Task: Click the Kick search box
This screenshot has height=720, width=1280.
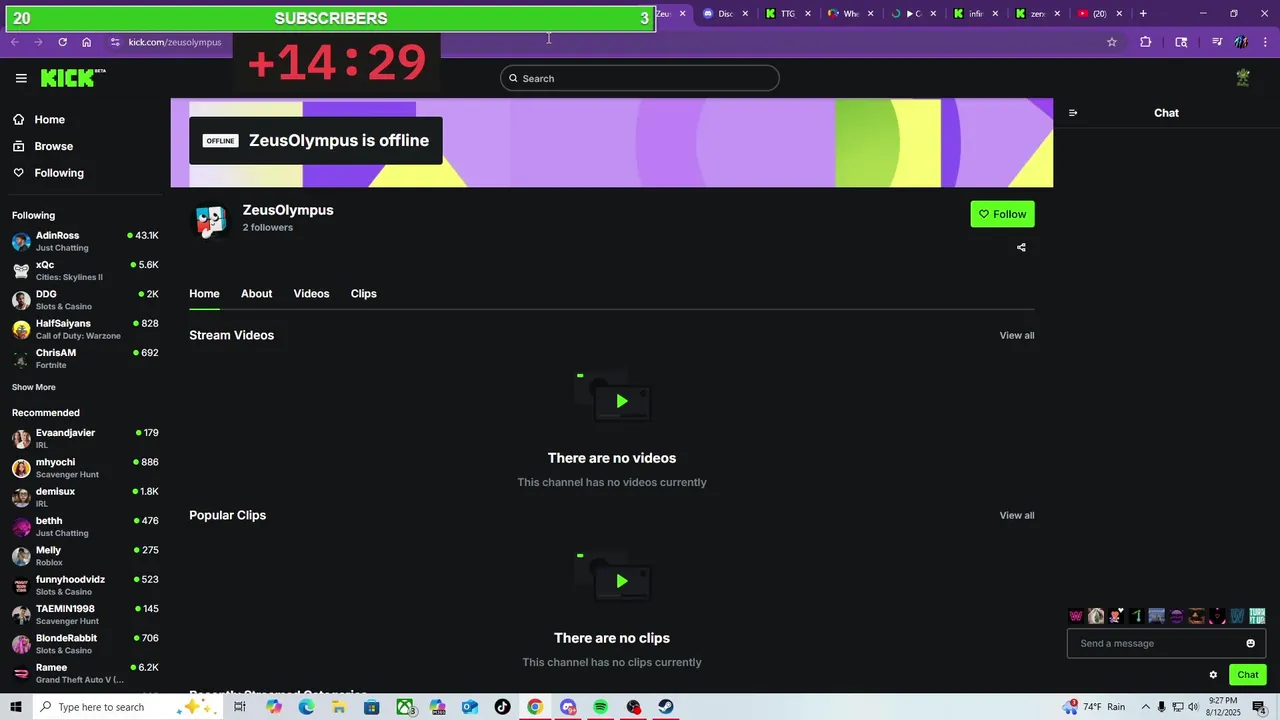Action: pos(640,78)
